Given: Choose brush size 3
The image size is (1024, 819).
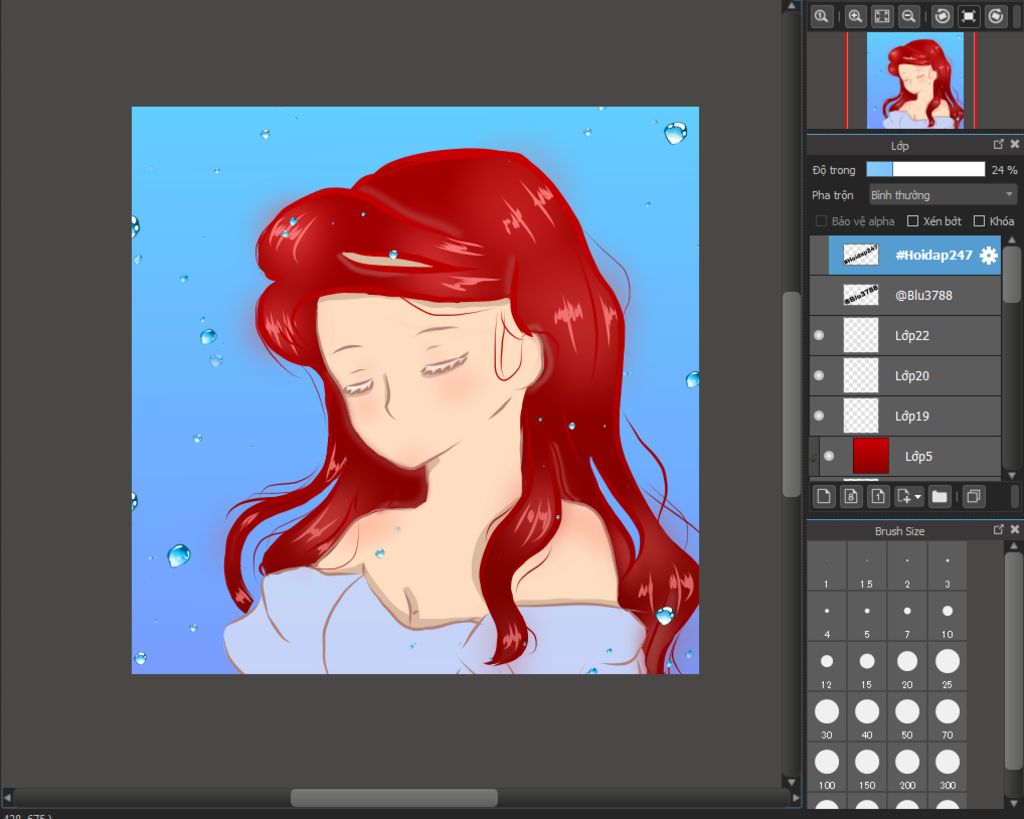Looking at the screenshot, I should coord(947,566).
